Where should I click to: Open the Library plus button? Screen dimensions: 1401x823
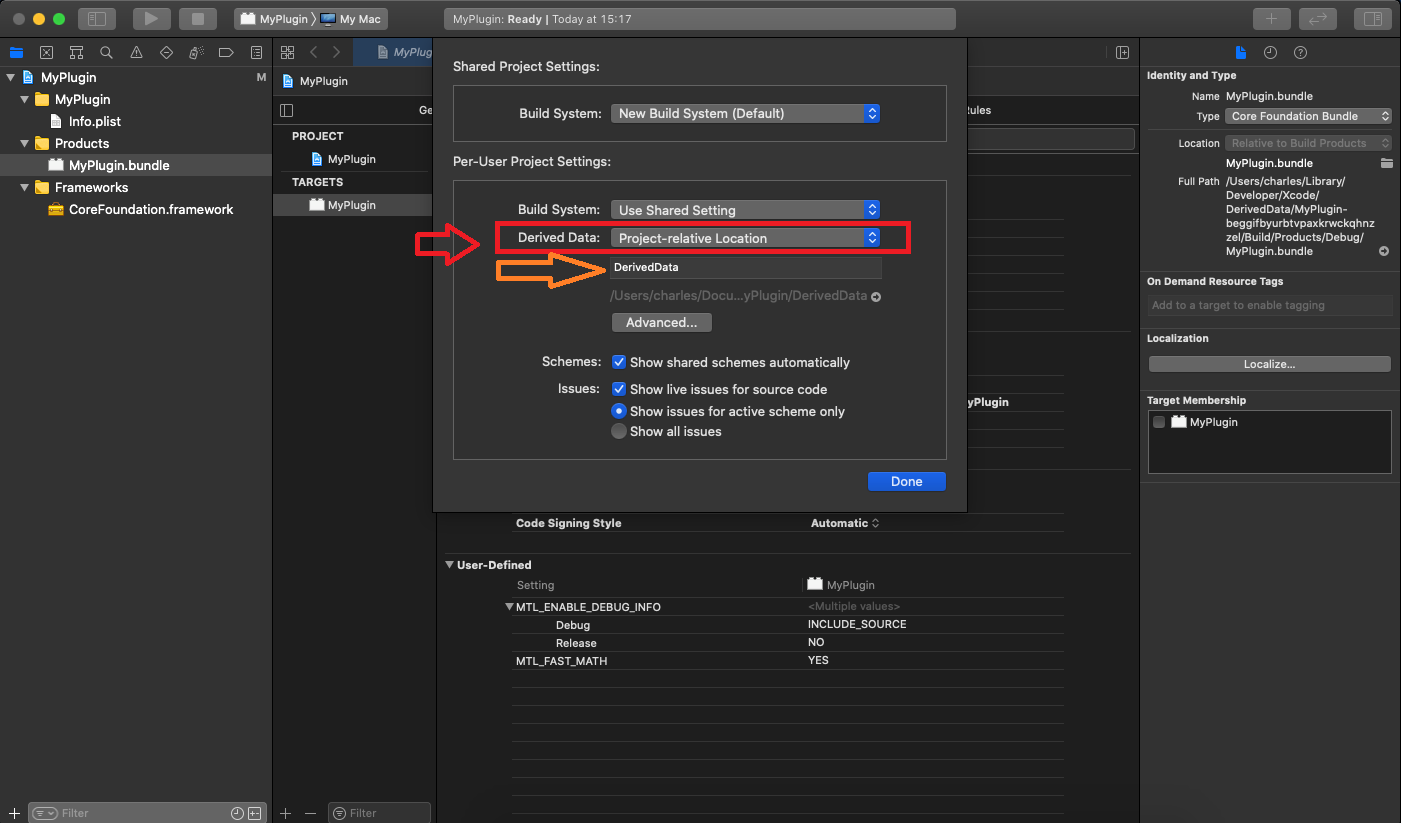point(1271,19)
